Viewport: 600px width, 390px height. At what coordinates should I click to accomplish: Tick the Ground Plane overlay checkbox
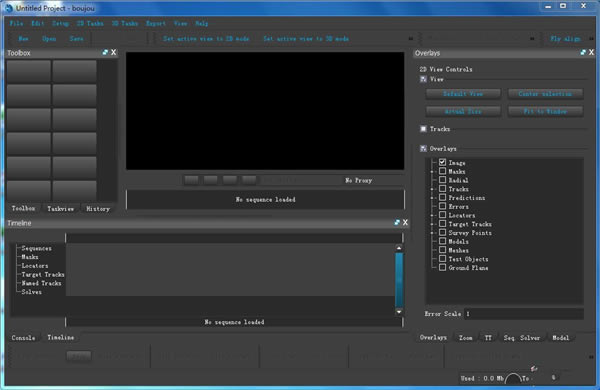(442, 268)
